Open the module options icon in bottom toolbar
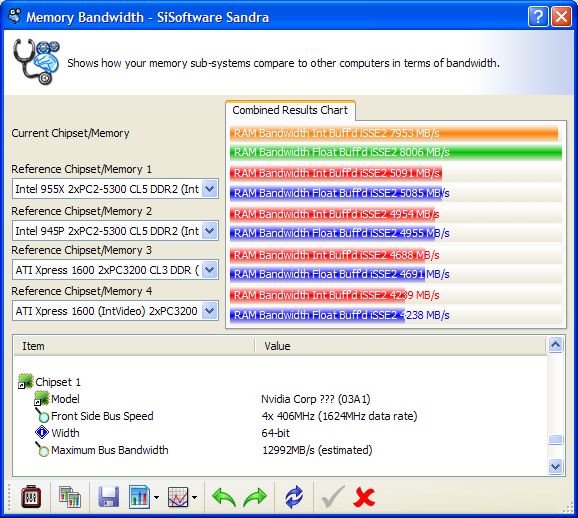578x518 pixels. (x=31, y=497)
